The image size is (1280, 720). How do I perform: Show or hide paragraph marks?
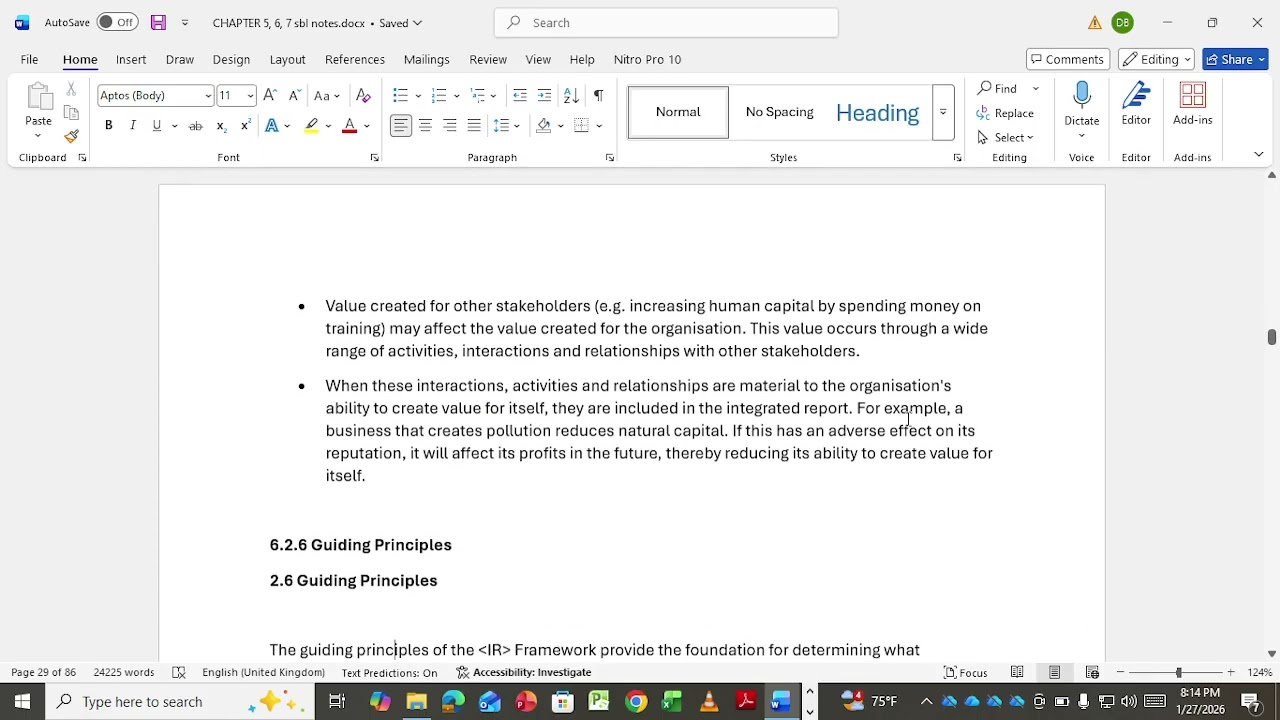[598, 95]
